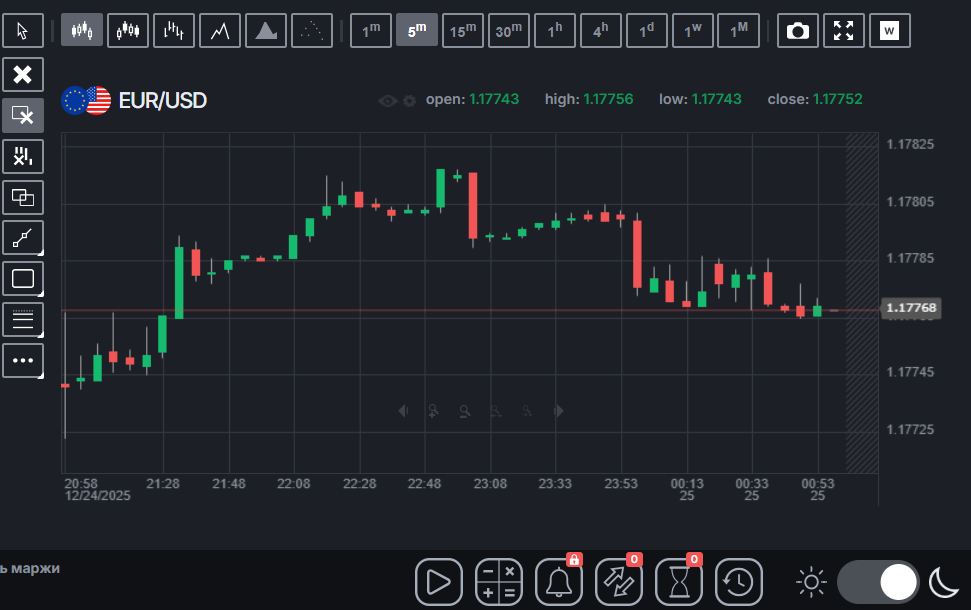
Task: Select the 1d timeframe
Action: [x=647, y=30]
